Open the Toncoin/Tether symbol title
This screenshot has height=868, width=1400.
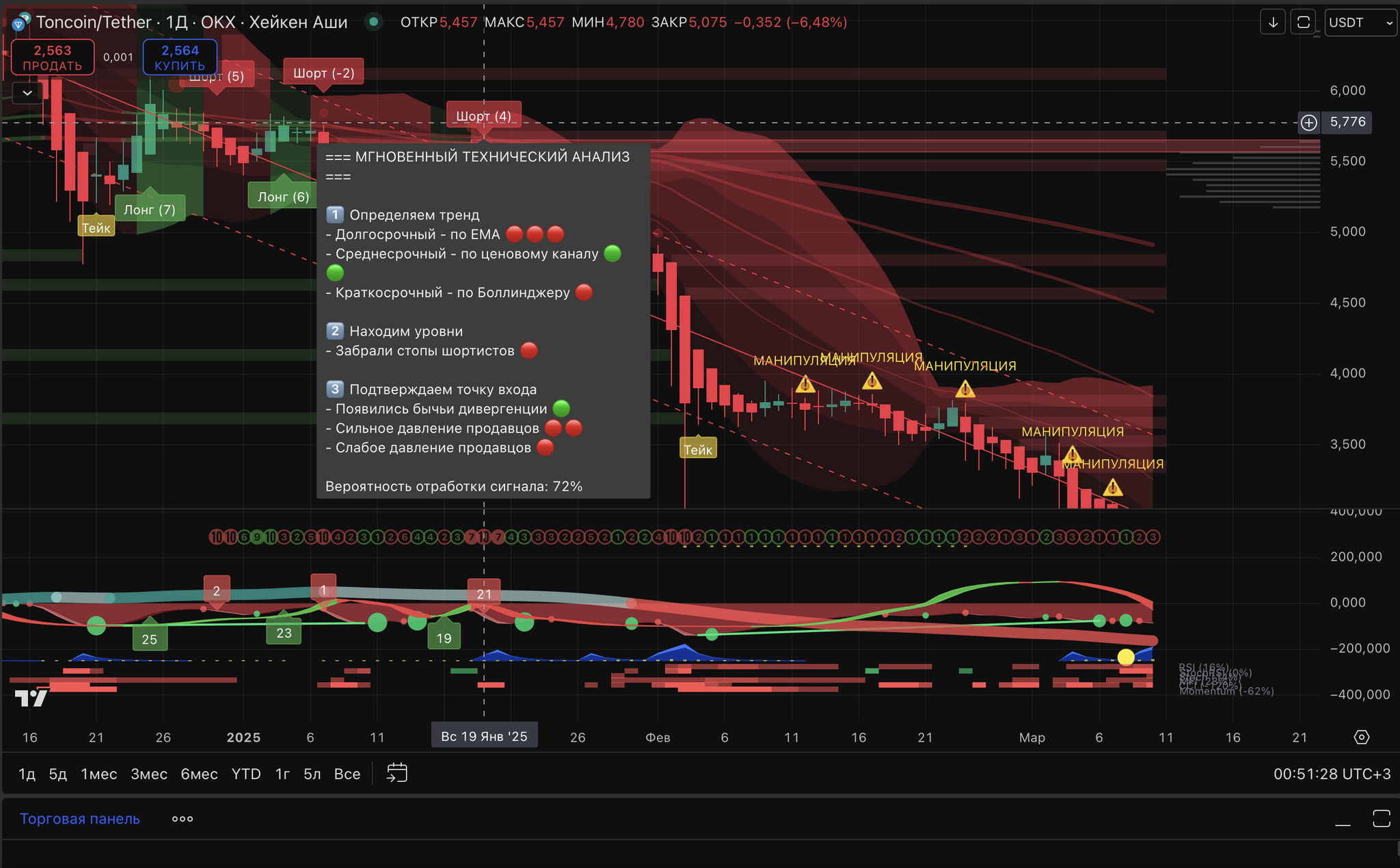tap(191, 22)
